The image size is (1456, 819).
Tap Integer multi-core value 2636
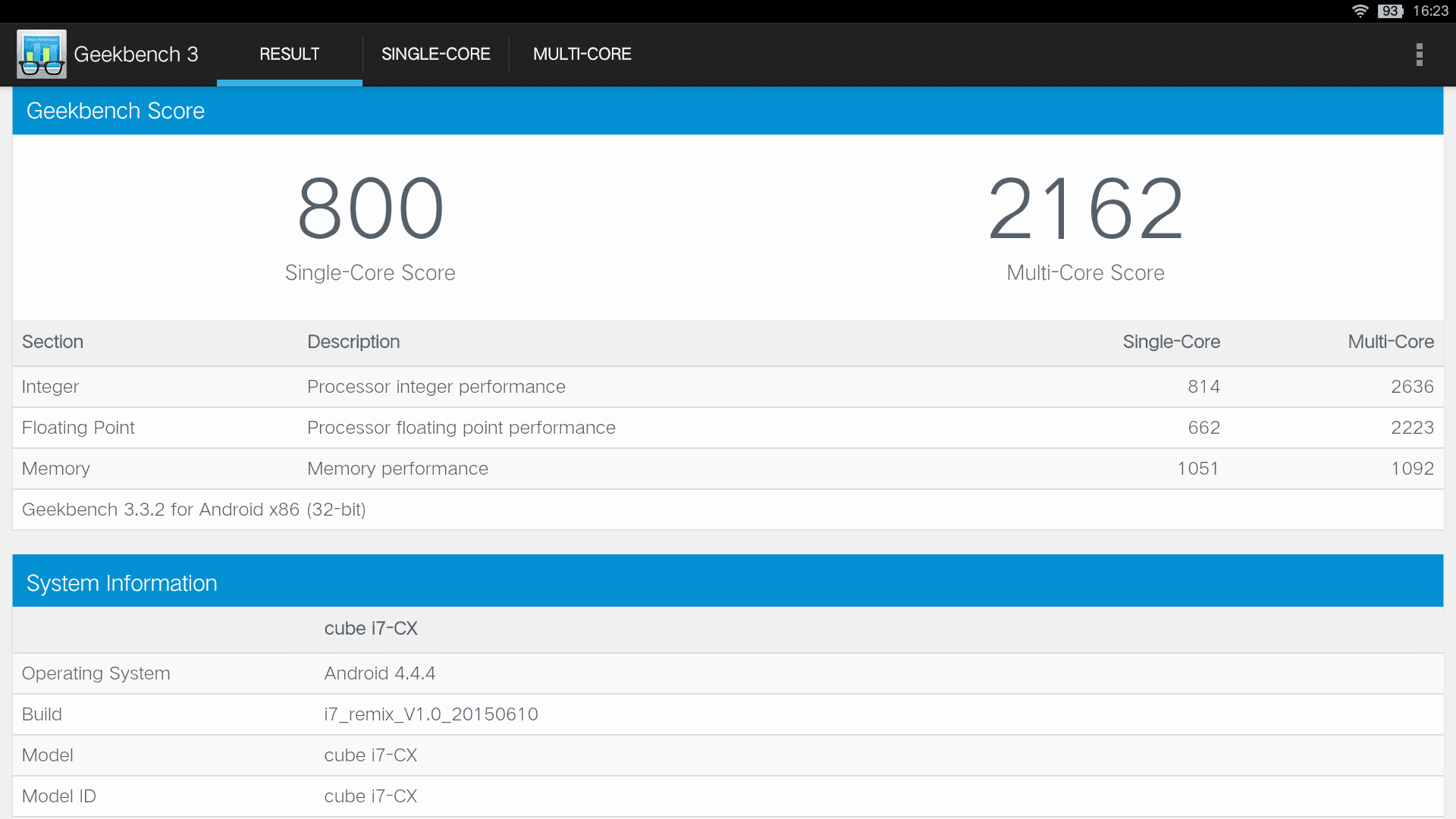click(x=1412, y=387)
